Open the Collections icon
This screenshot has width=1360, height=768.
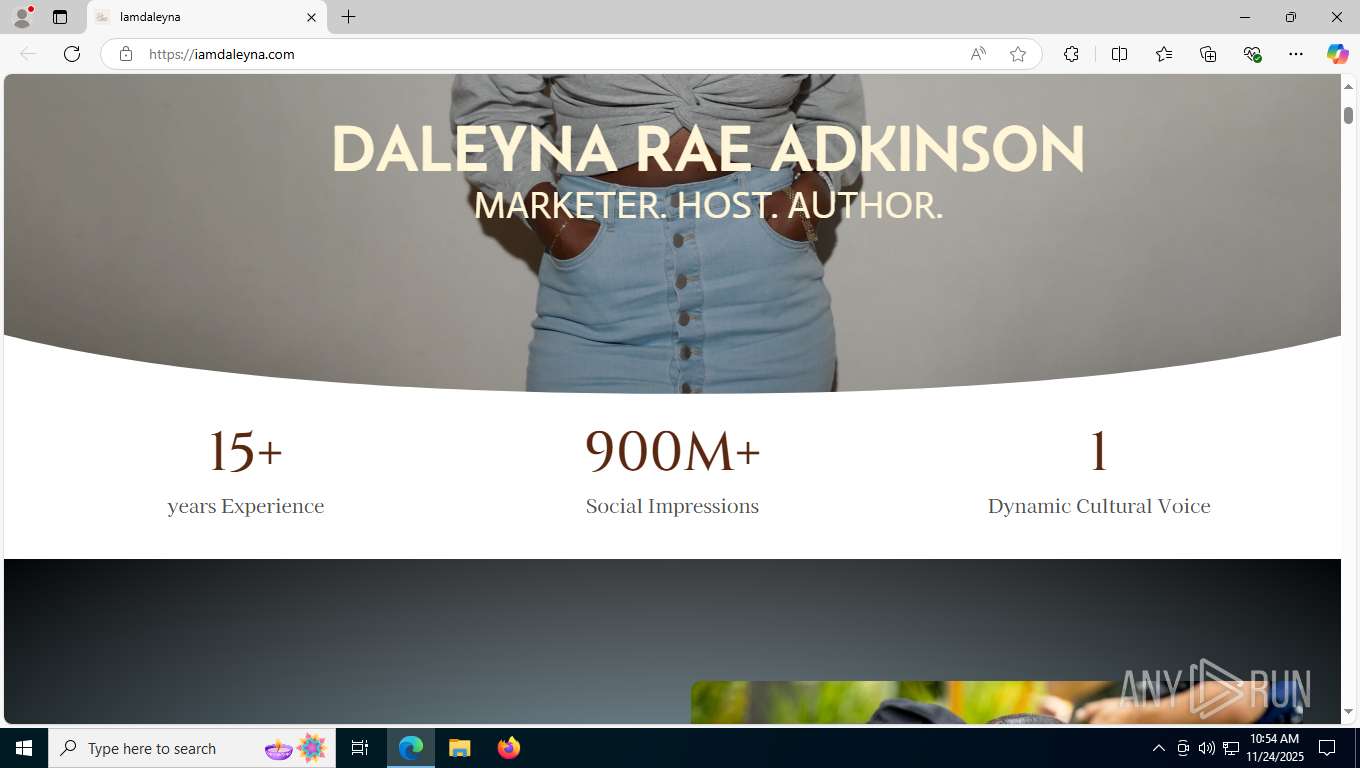click(1208, 54)
